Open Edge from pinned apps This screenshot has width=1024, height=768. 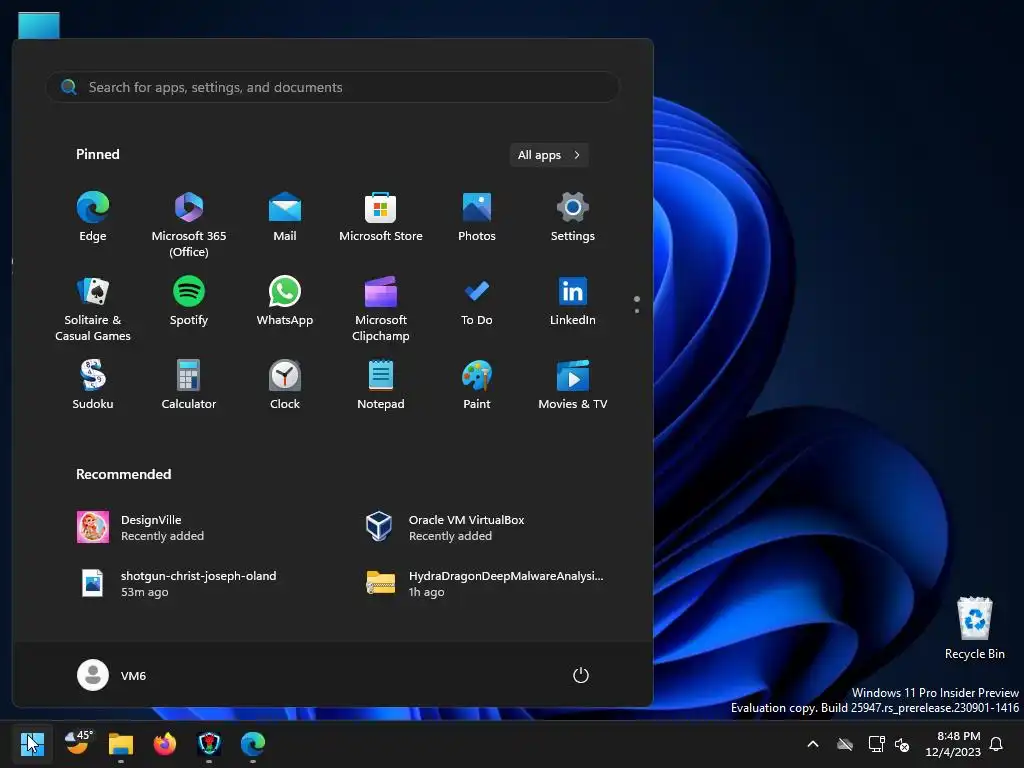click(93, 218)
